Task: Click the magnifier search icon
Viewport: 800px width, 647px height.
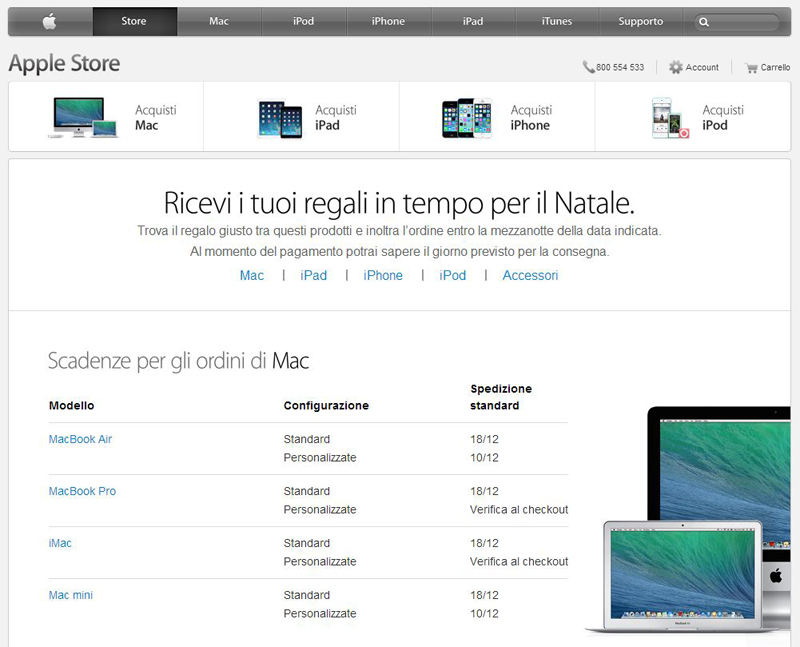Action: (x=704, y=22)
